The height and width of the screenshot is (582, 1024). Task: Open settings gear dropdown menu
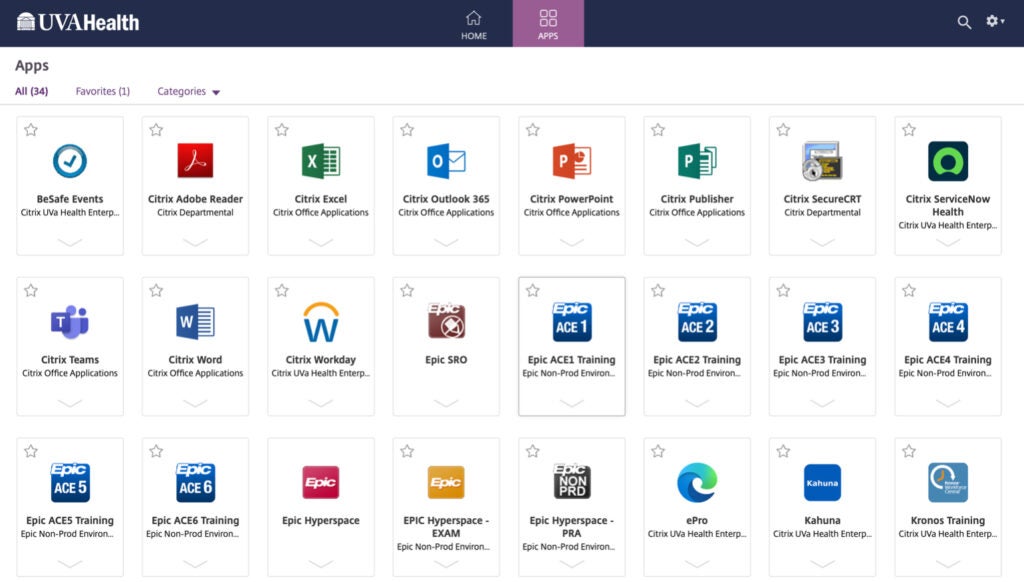click(x=995, y=22)
